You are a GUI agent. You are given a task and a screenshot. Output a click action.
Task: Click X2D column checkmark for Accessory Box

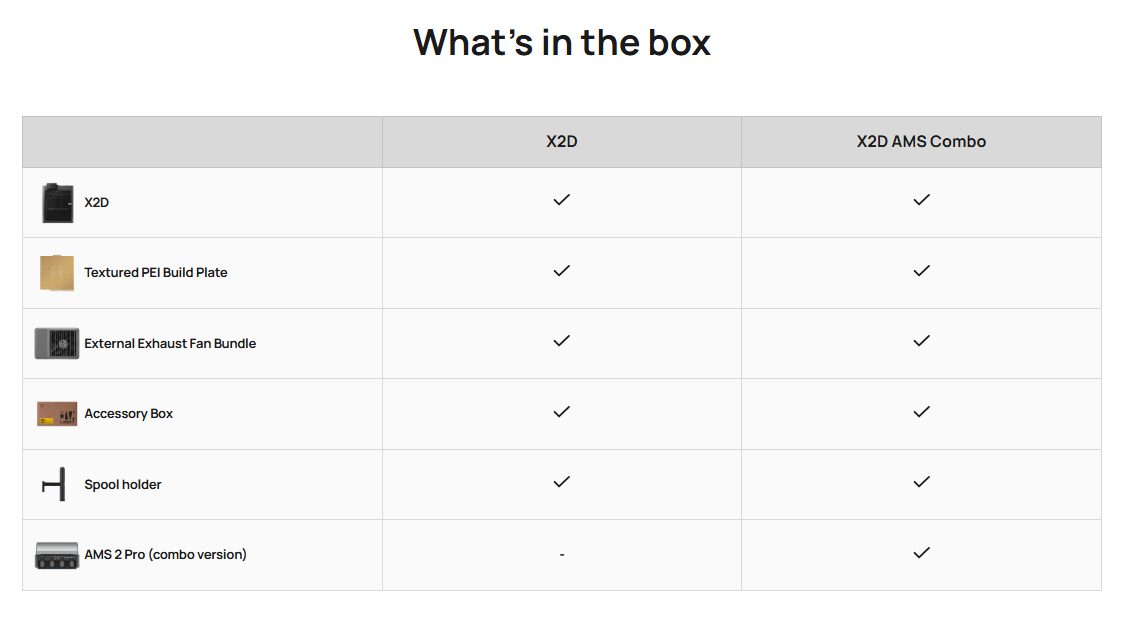point(562,412)
